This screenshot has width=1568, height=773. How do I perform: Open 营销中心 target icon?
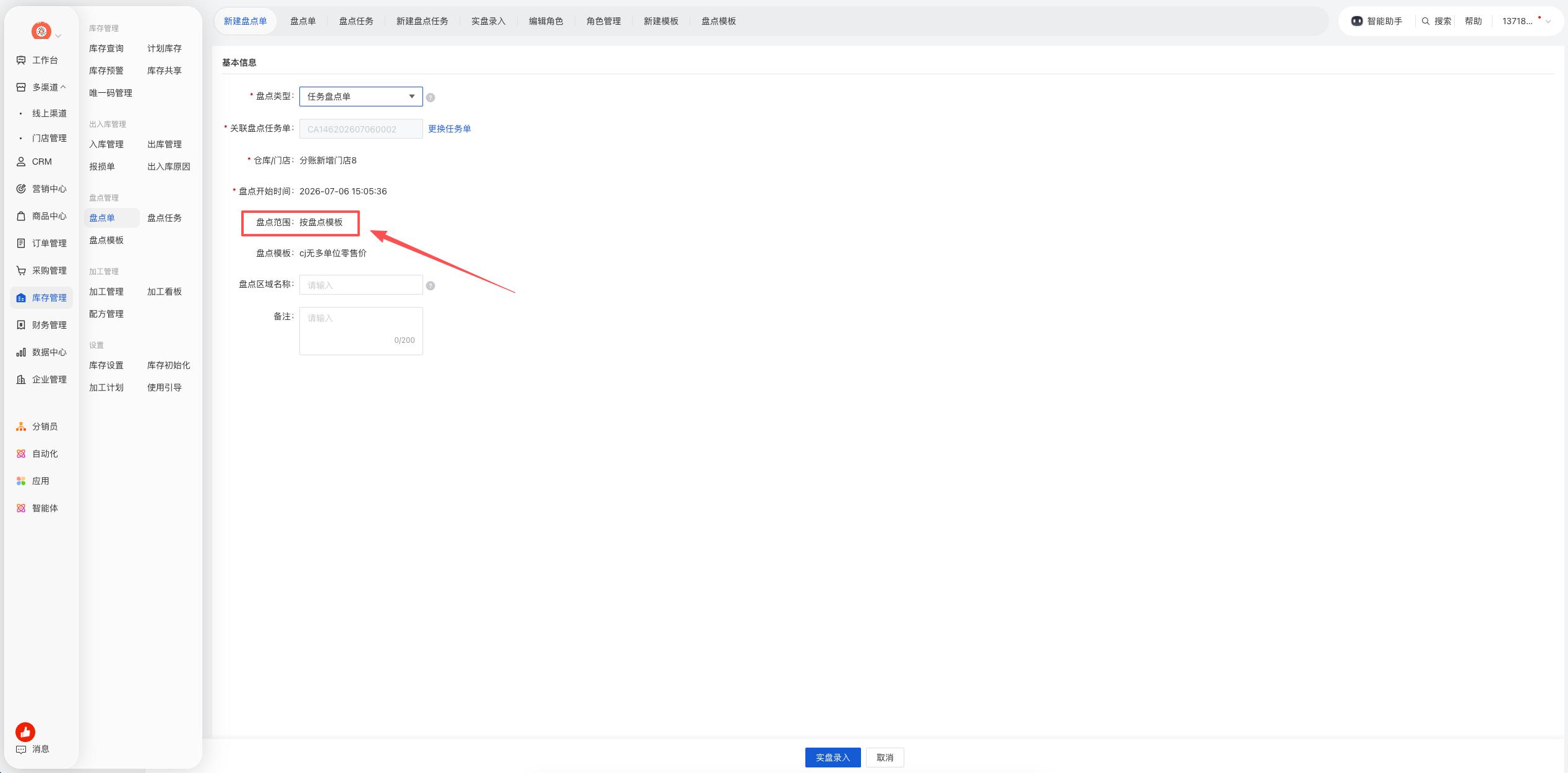(x=21, y=189)
